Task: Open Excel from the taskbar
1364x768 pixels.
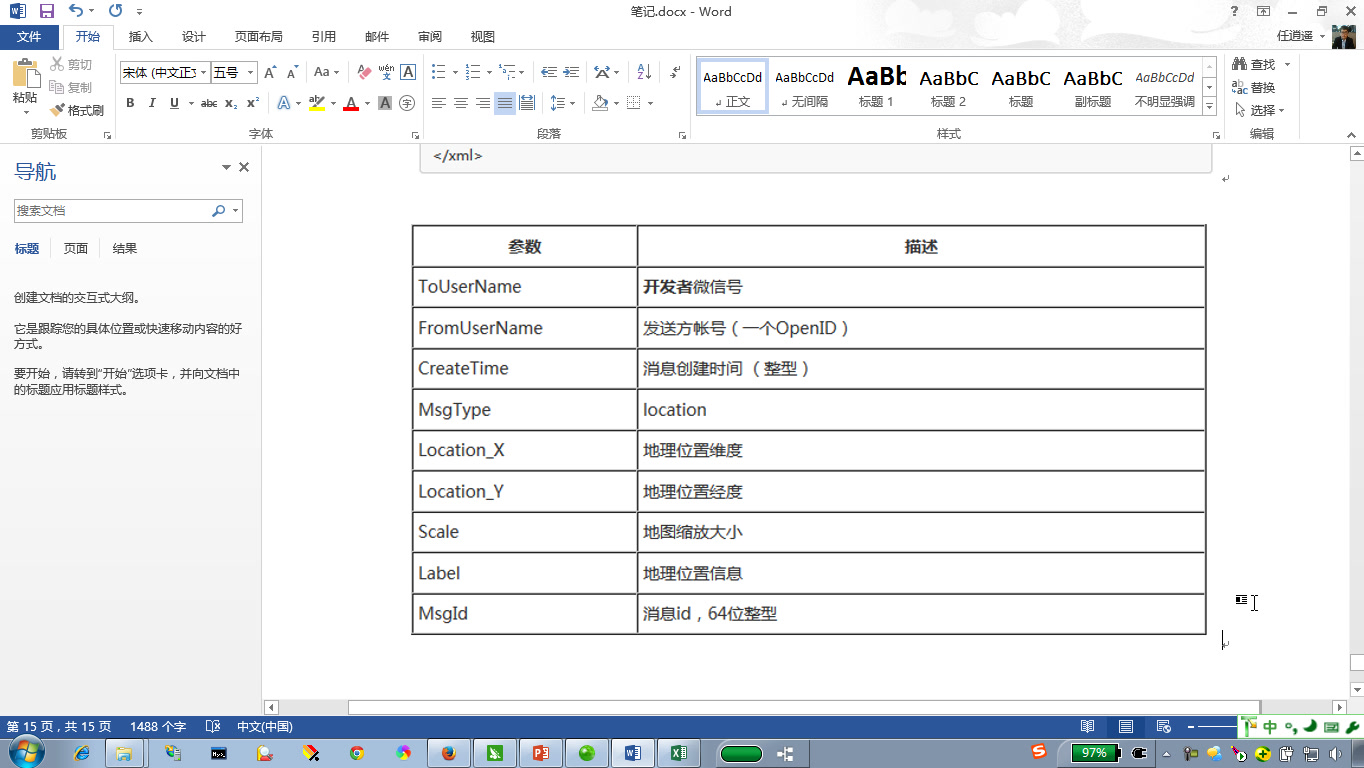Action: click(x=678, y=753)
